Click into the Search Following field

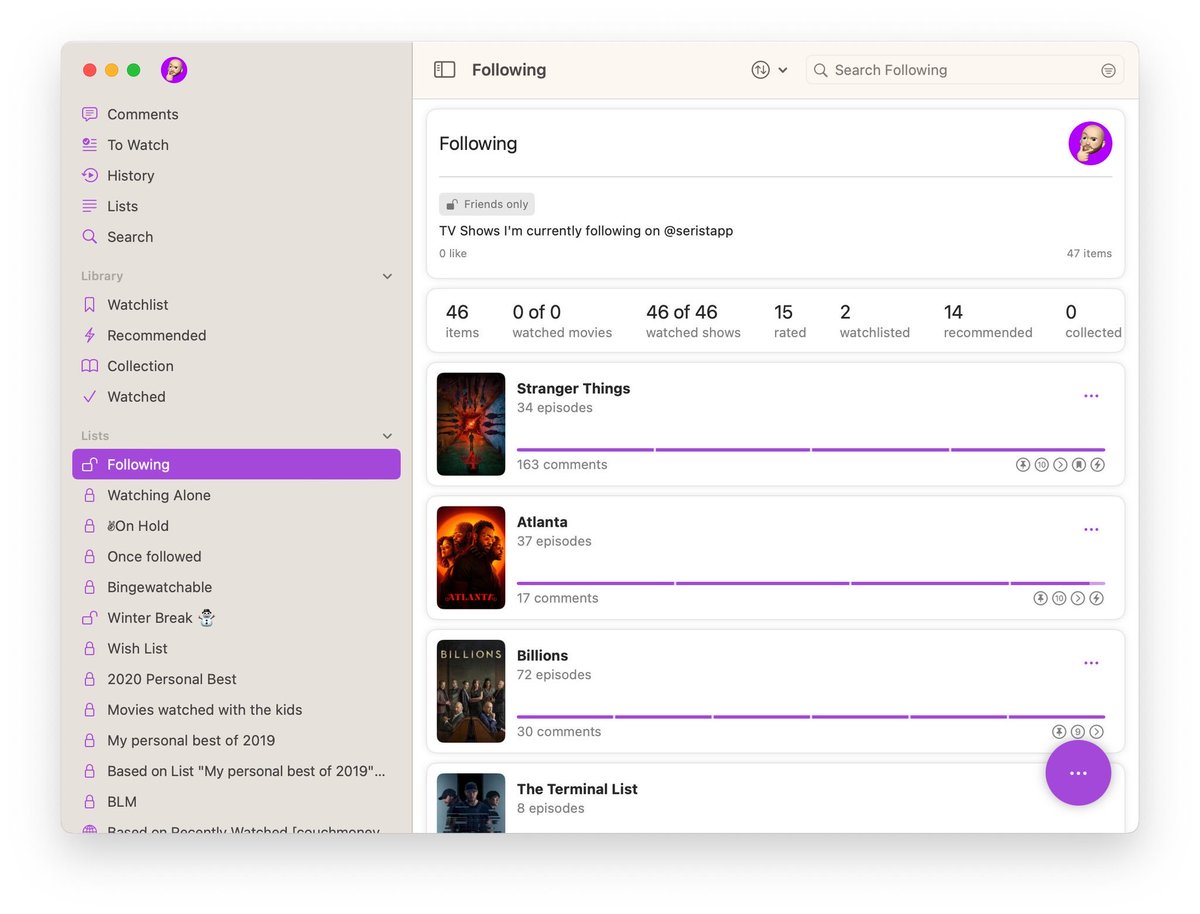coord(964,70)
